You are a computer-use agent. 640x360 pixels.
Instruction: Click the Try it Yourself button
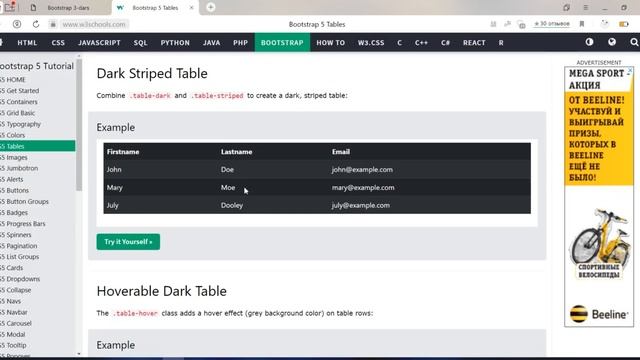[x=128, y=242]
